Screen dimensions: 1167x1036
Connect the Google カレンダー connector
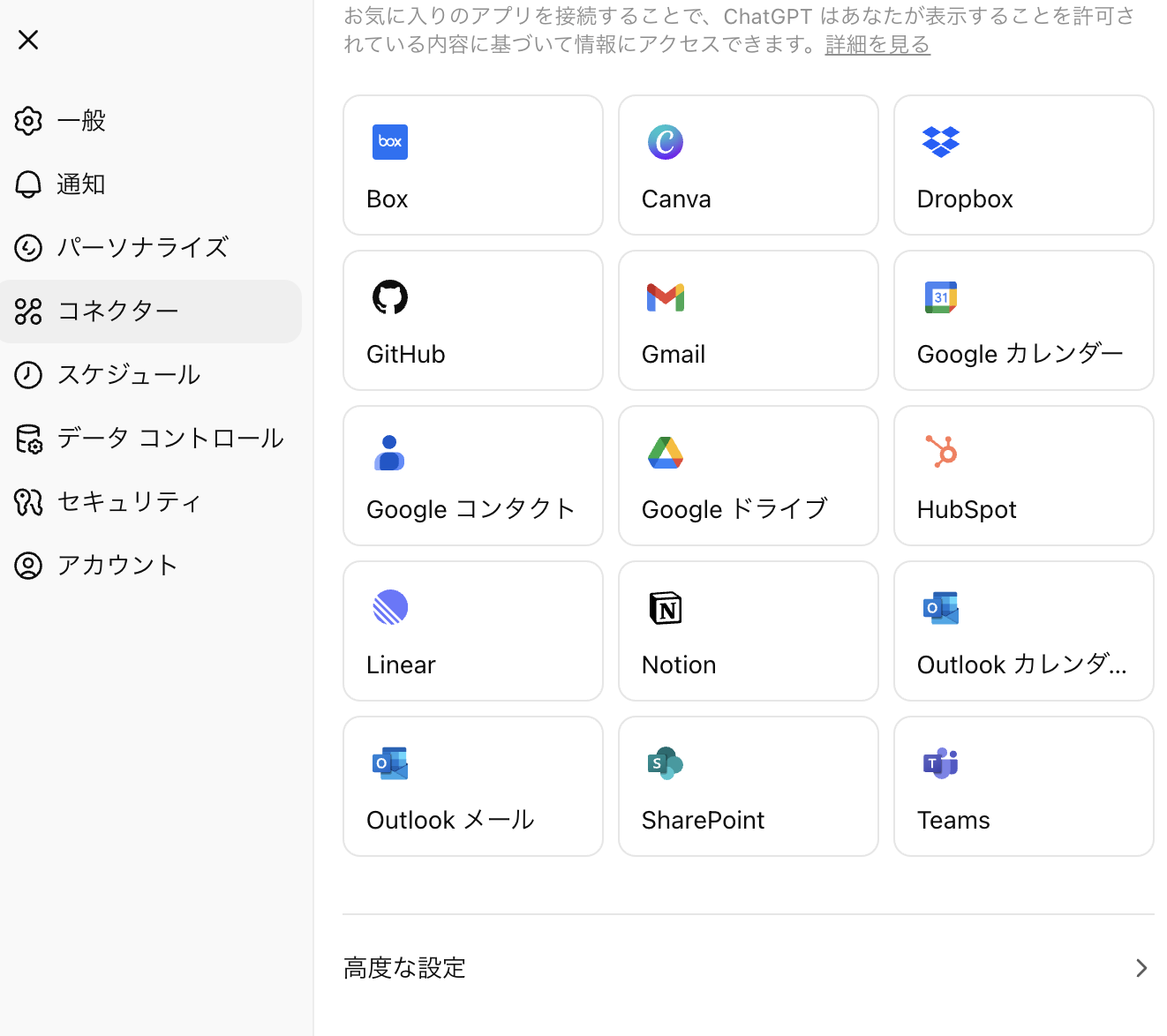(1023, 320)
